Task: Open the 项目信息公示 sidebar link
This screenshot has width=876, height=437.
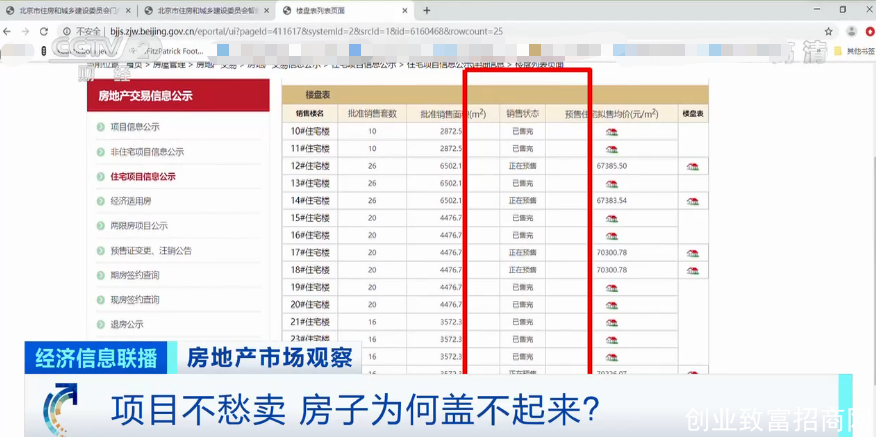Action: pos(134,127)
